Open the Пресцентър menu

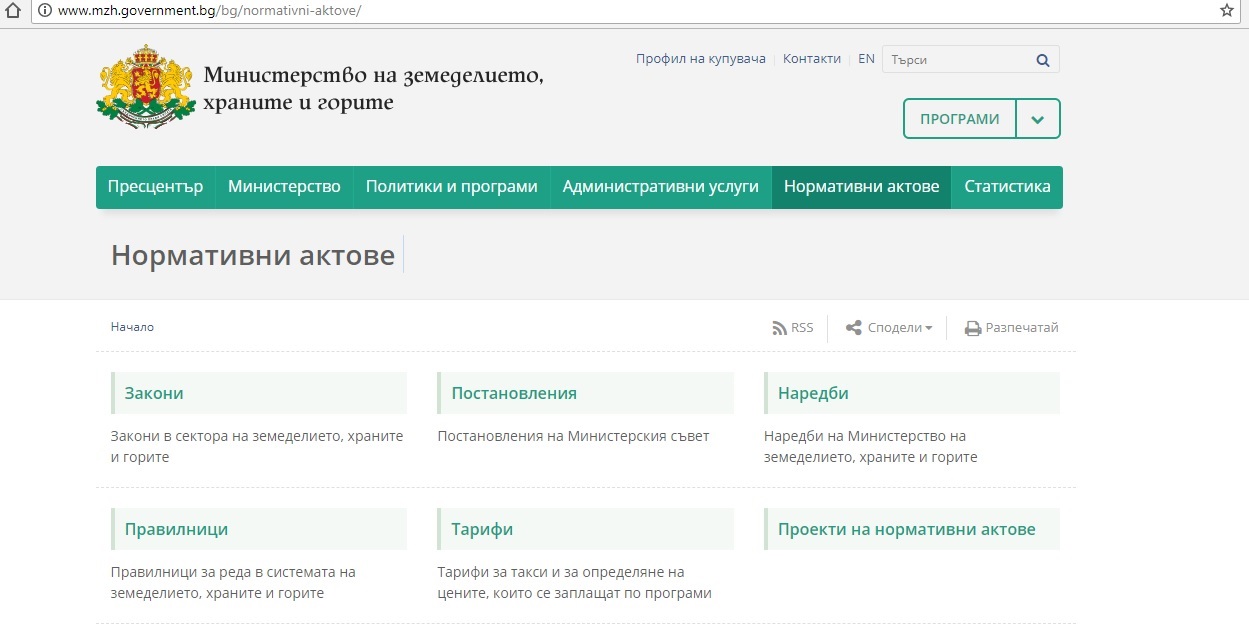point(155,187)
